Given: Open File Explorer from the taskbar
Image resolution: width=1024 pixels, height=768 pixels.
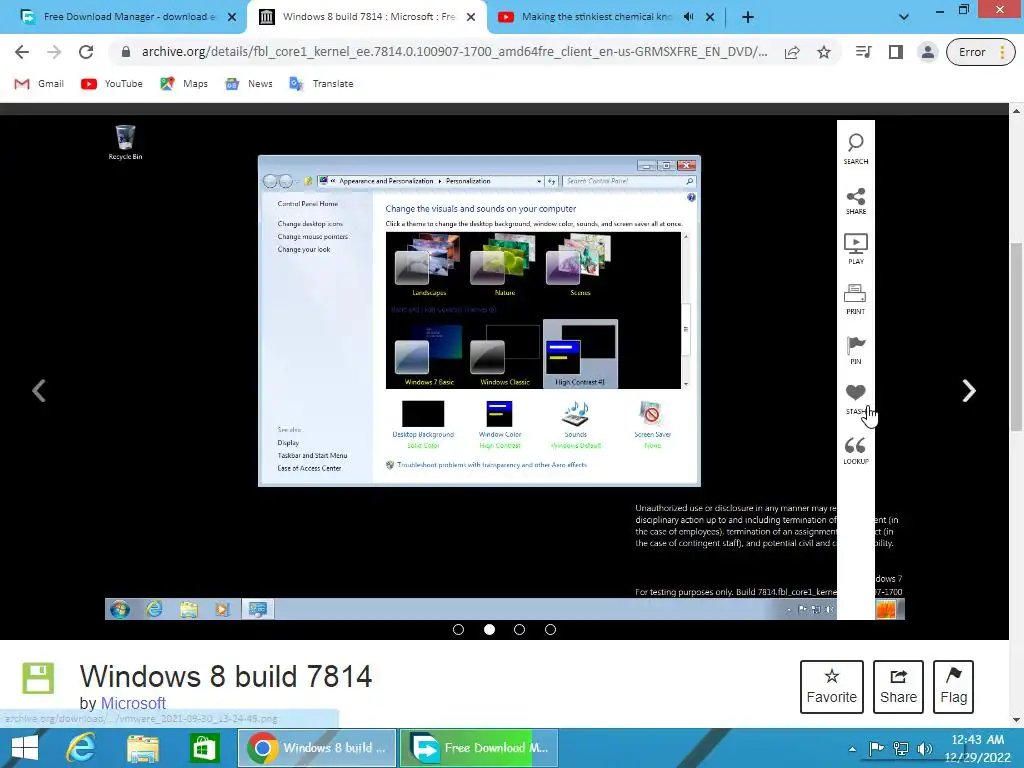Looking at the screenshot, I should click(x=143, y=748).
